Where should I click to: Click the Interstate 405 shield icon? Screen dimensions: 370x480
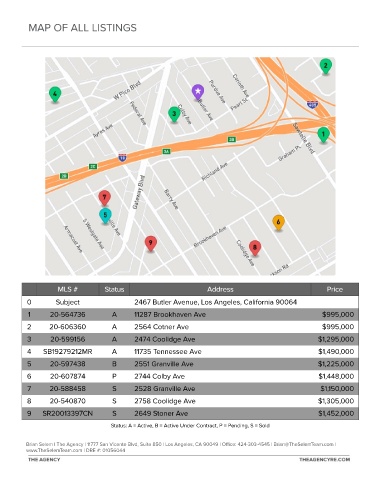[312, 104]
